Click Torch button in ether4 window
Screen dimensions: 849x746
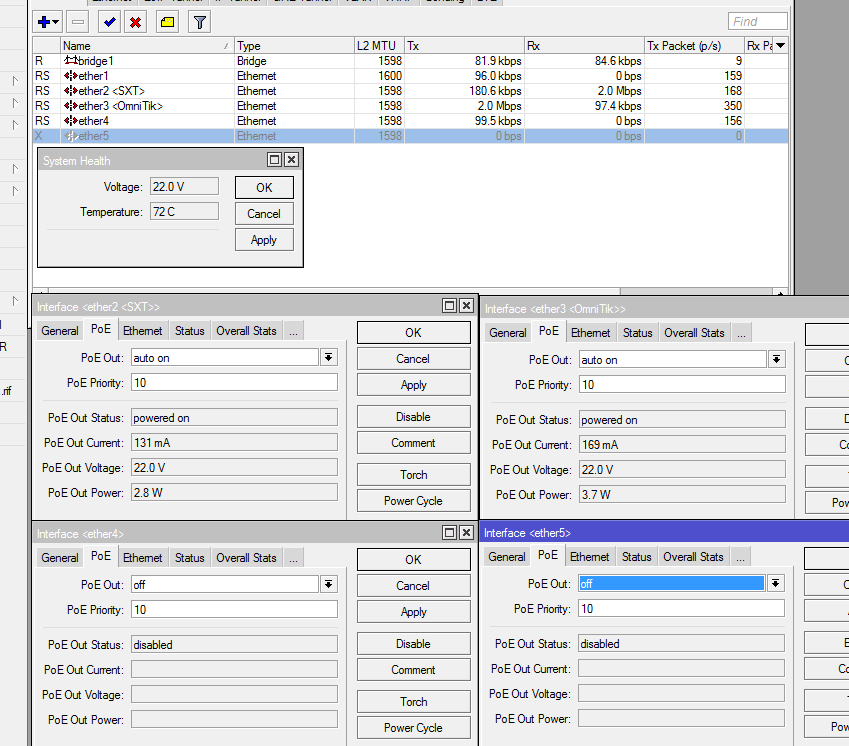[x=413, y=702]
